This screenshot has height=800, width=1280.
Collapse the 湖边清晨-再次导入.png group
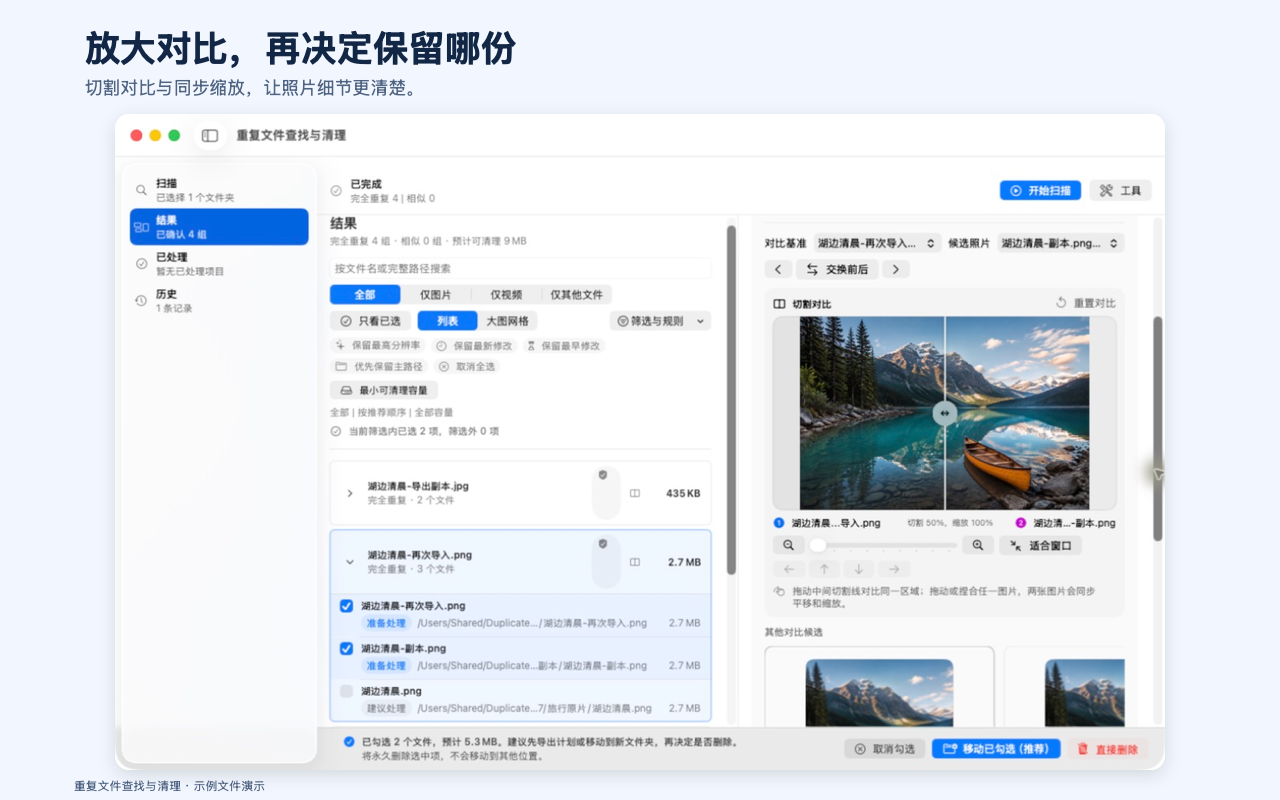click(350, 562)
